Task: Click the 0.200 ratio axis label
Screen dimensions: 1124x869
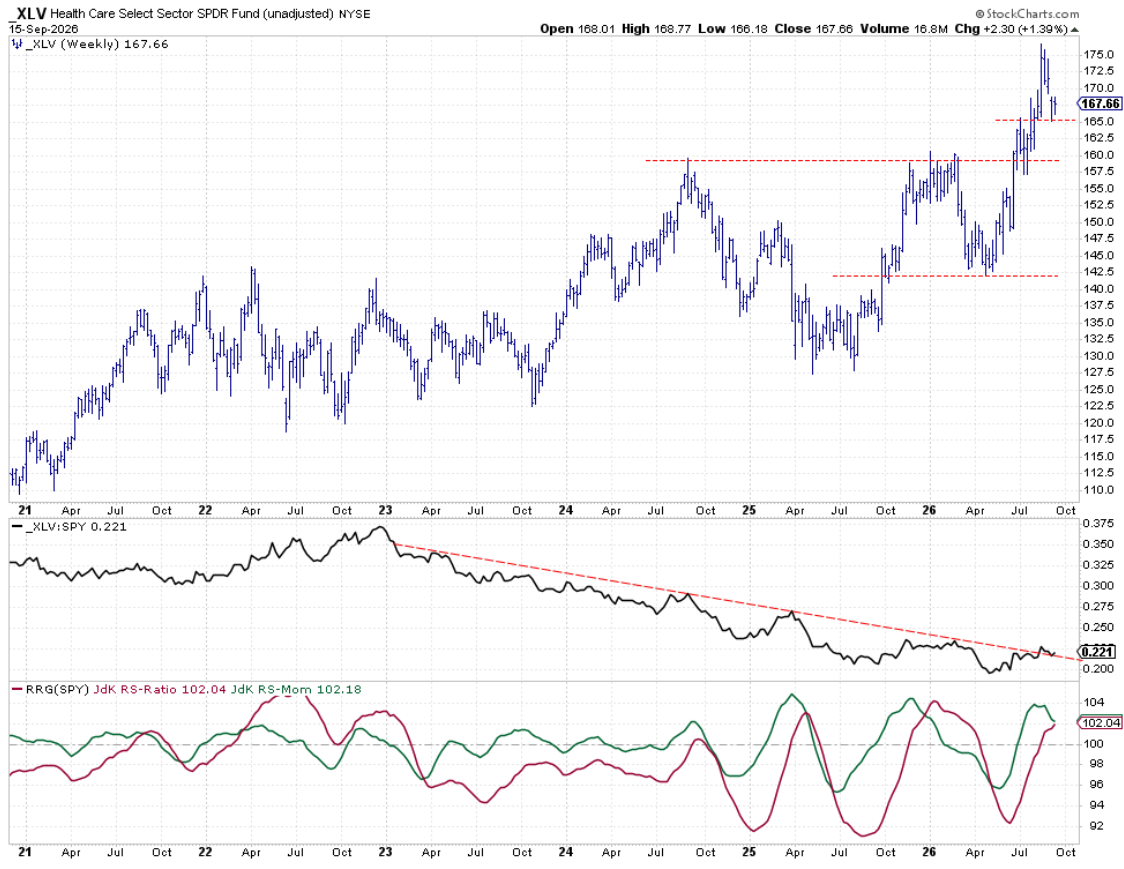Action: pyautogui.click(x=1098, y=669)
